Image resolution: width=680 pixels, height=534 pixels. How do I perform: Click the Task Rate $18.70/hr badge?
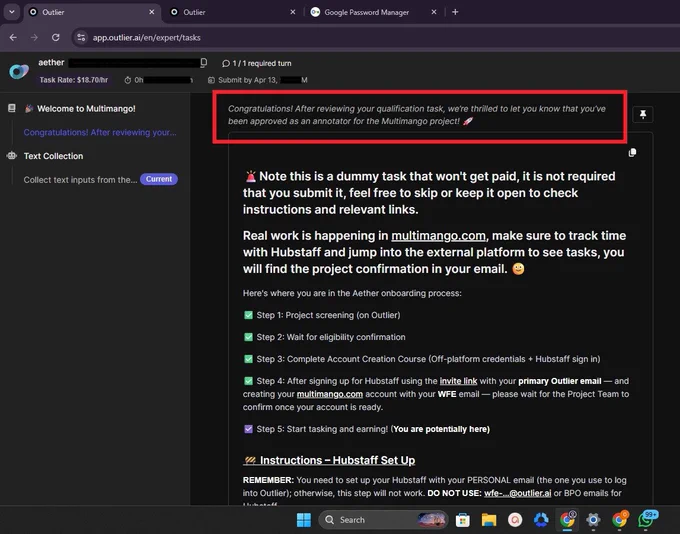[74, 80]
